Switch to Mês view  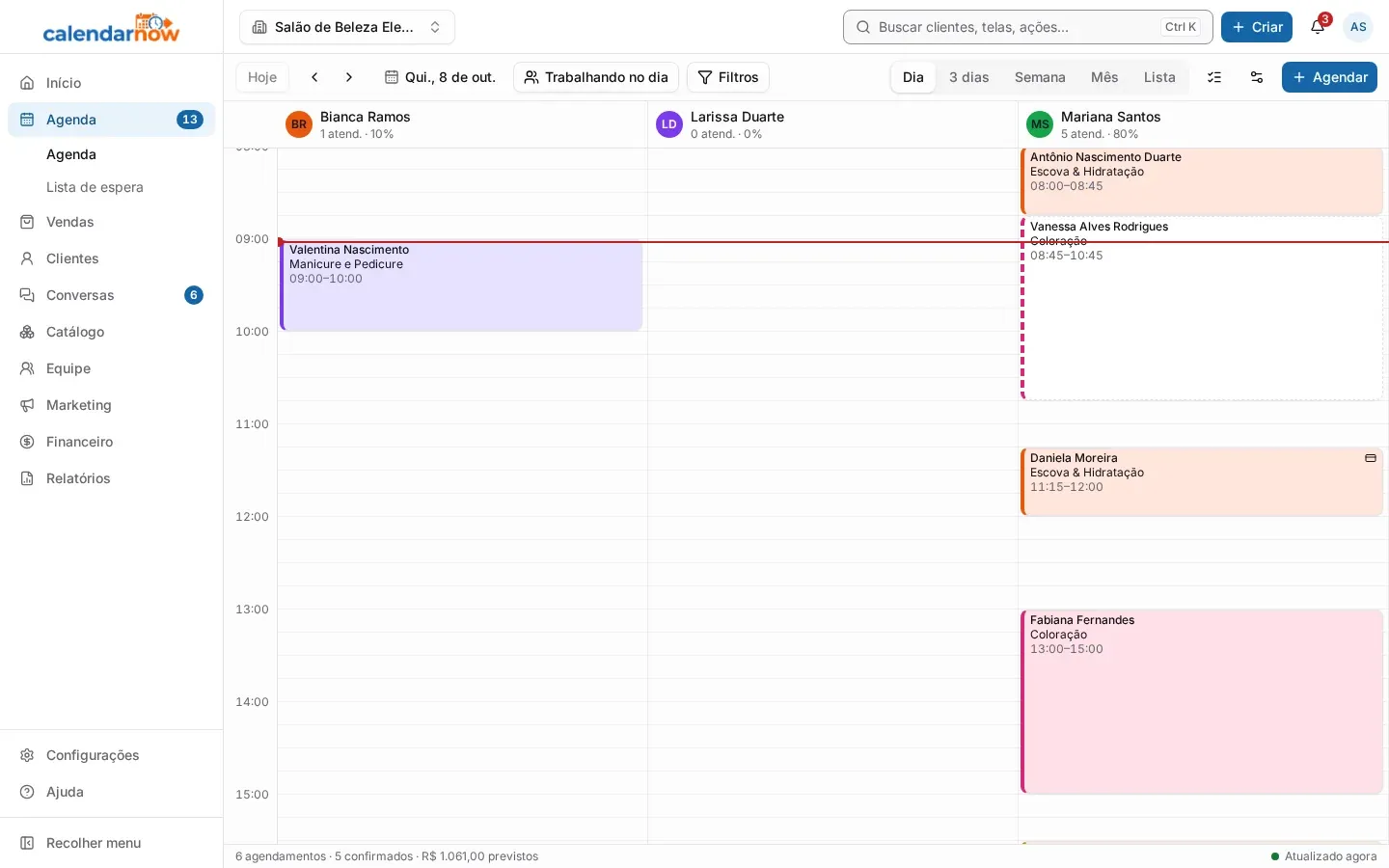tap(1104, 77)
